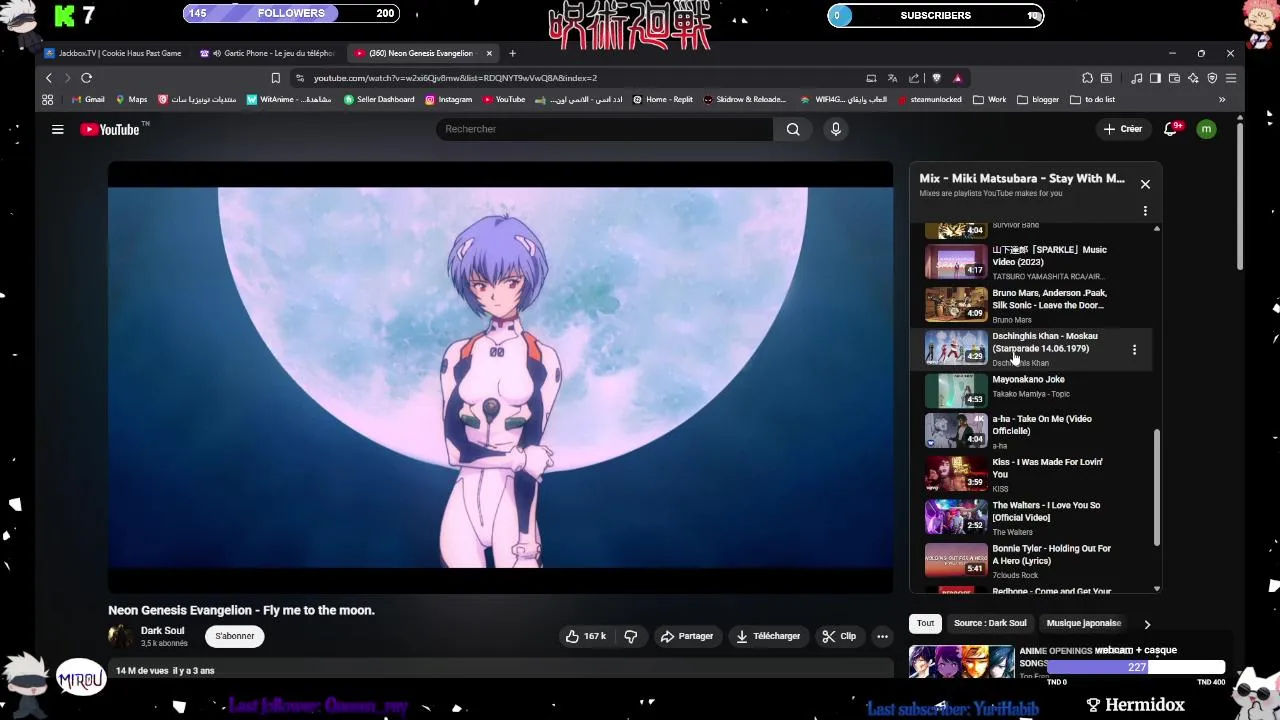Show more filter chips with the arrow
This screenshot has width=1280, height=720.
(x=1147, y=624)
